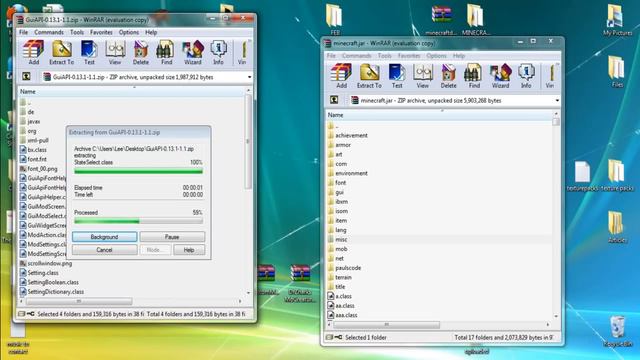
Task: Select texturepacks file on desktop
Action: coord(582,176)
